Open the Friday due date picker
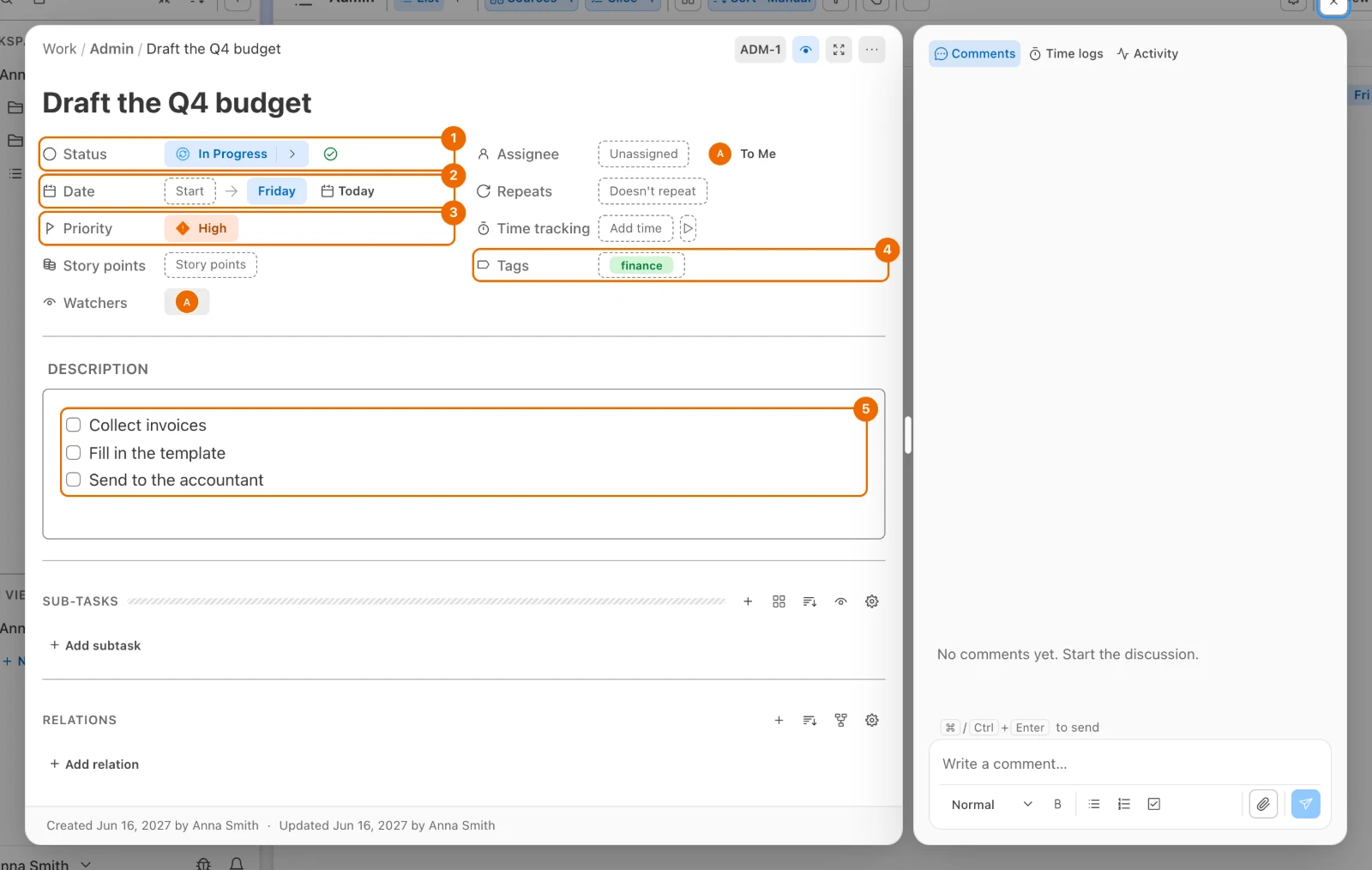Screen dimensions: 1372x870 click(276, 191)
